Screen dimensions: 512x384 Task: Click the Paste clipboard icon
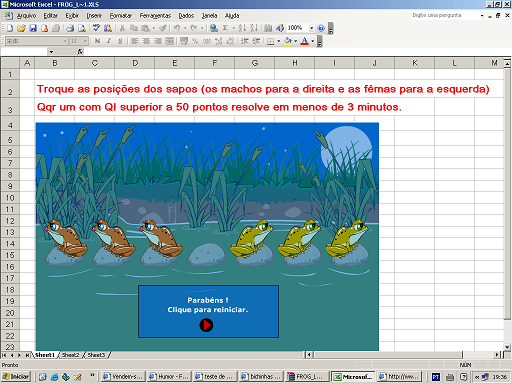tap(145, 28)
